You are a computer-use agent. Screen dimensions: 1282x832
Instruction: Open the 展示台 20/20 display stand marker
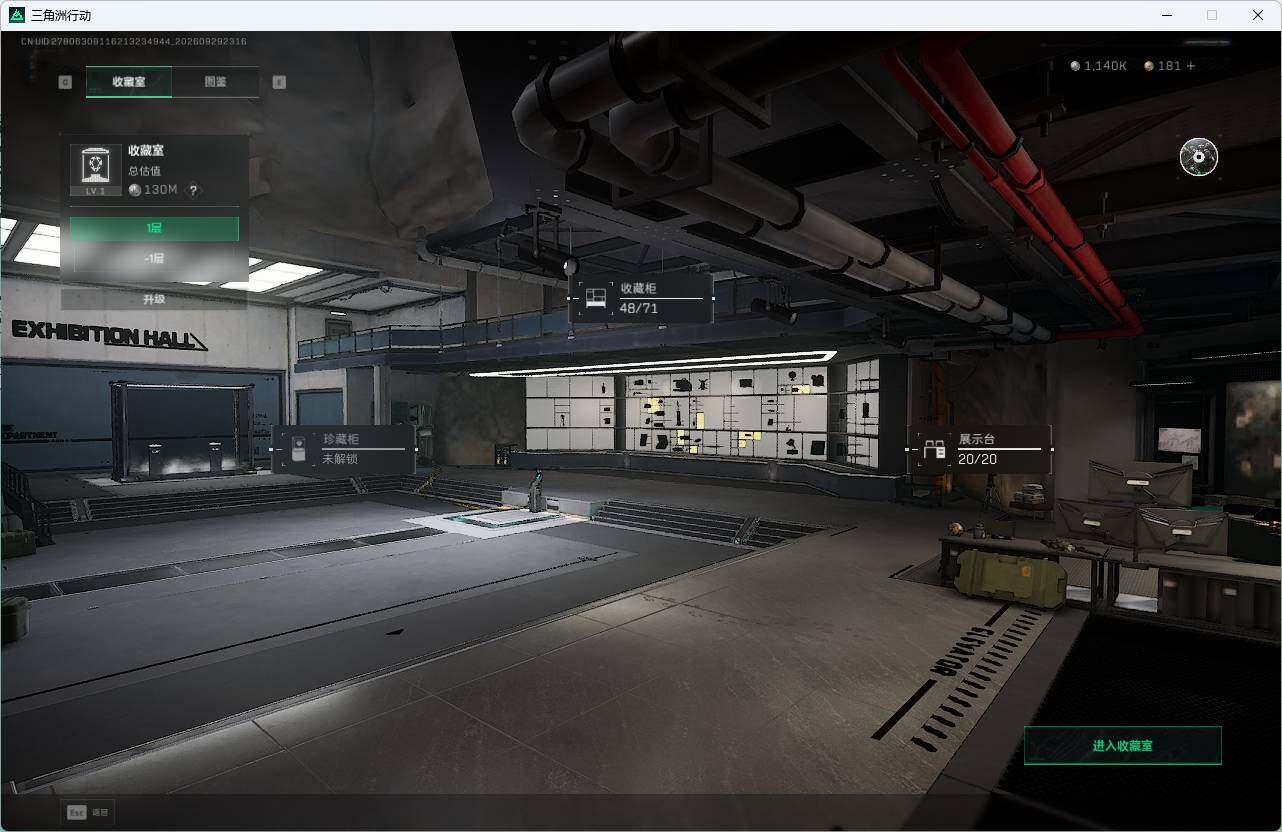[x=979, y=450]
